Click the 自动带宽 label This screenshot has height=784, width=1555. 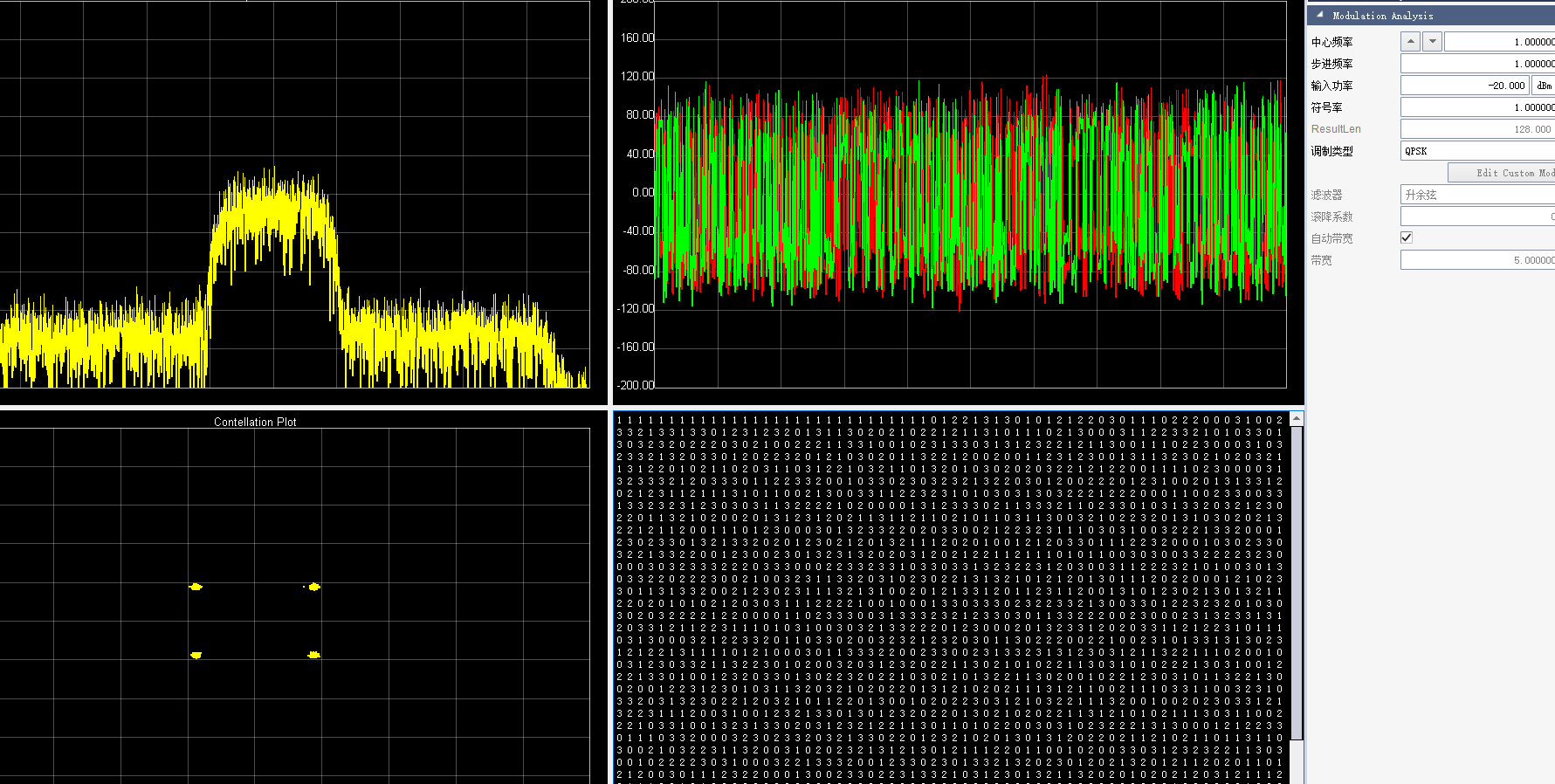point(1331,238)
